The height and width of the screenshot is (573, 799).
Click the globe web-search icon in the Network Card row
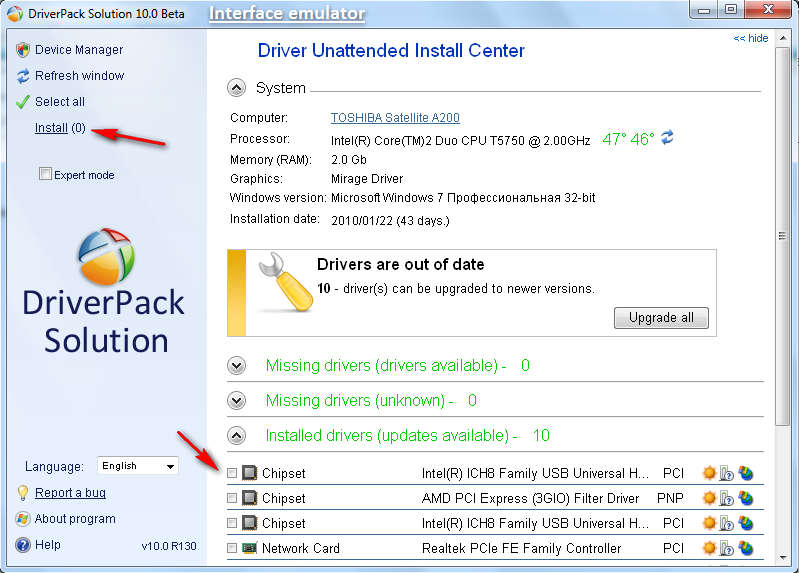pos(745,548)
